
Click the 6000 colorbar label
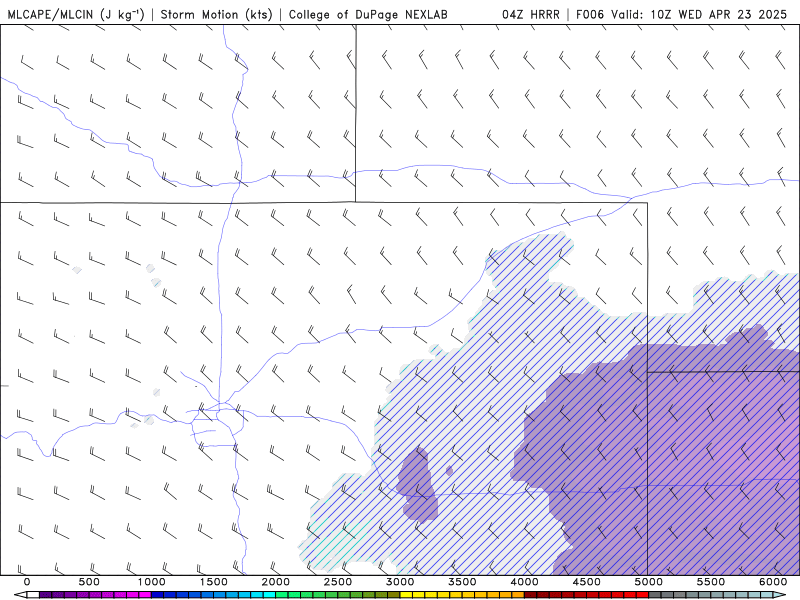pyautogui.click(x=773, y=582)
